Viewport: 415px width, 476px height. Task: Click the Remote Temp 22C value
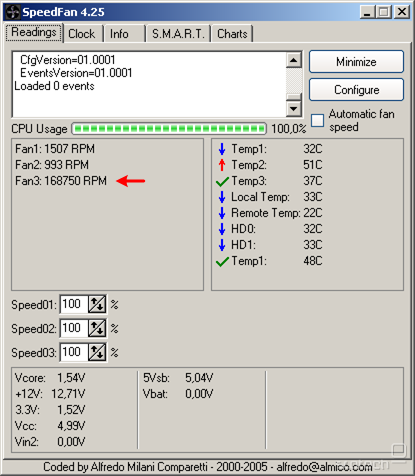pyautogui.click(x=313, y=213)
